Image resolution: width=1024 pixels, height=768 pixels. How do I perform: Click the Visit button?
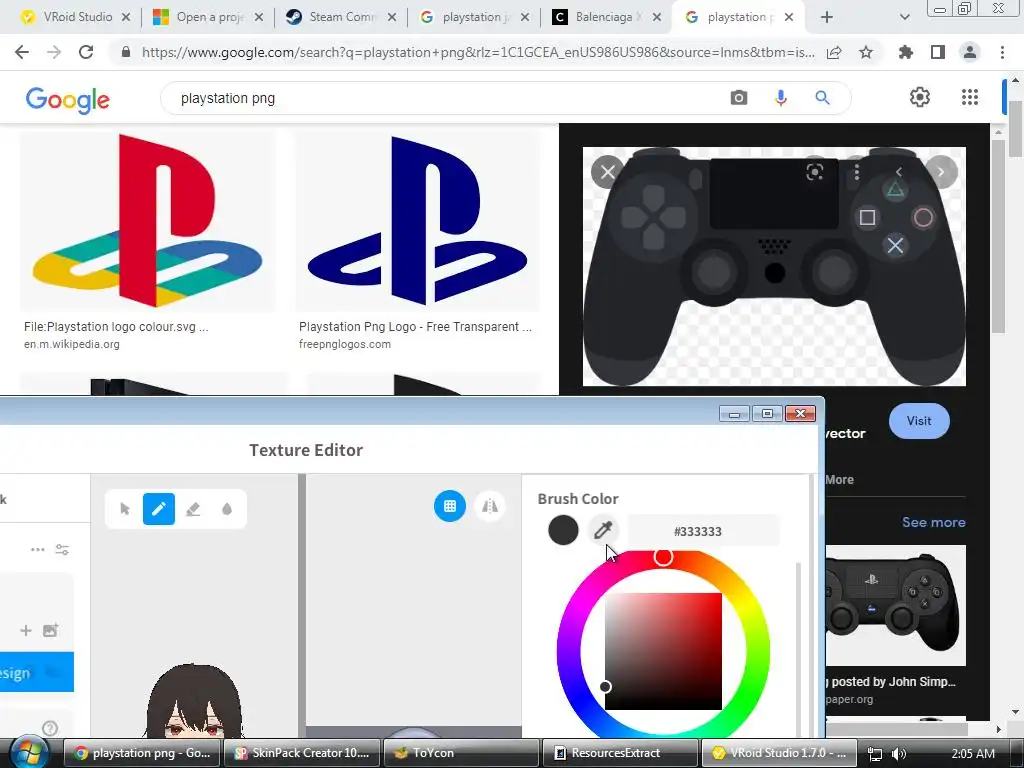click(x=919, y=421)
